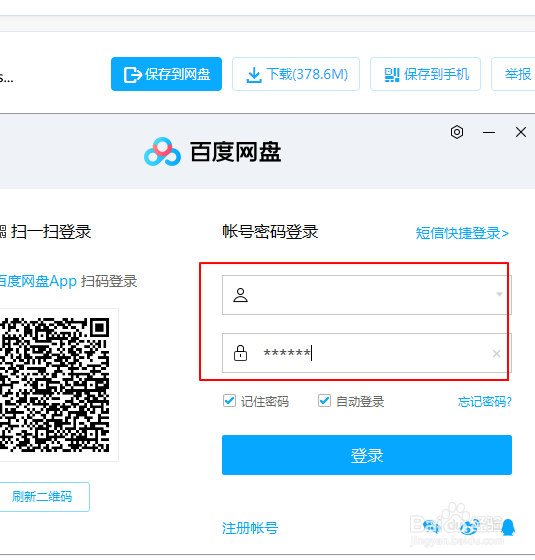This screenshot has width=535, height=560.
Task: Log in with Weibo icon
Action: [469, 527]
